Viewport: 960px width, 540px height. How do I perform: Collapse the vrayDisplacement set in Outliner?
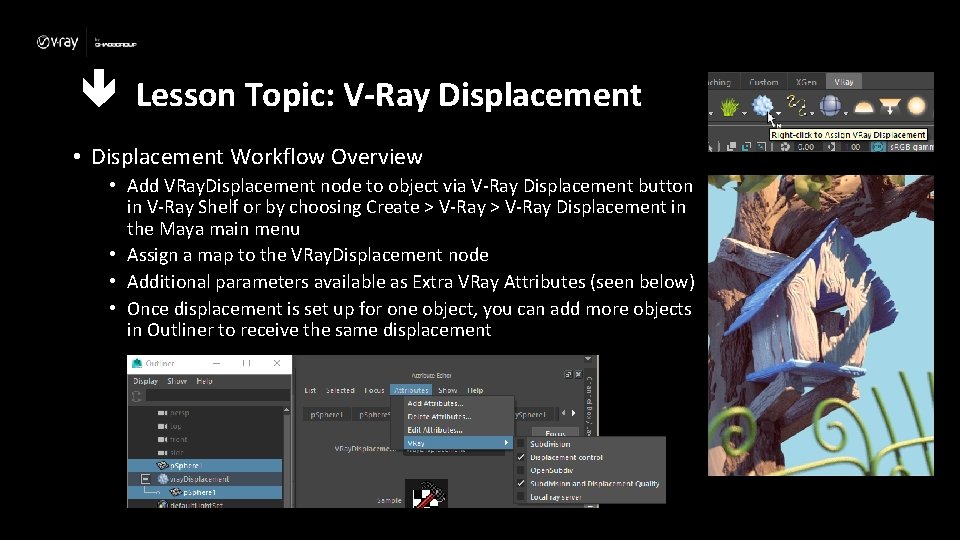coord(146,479)
